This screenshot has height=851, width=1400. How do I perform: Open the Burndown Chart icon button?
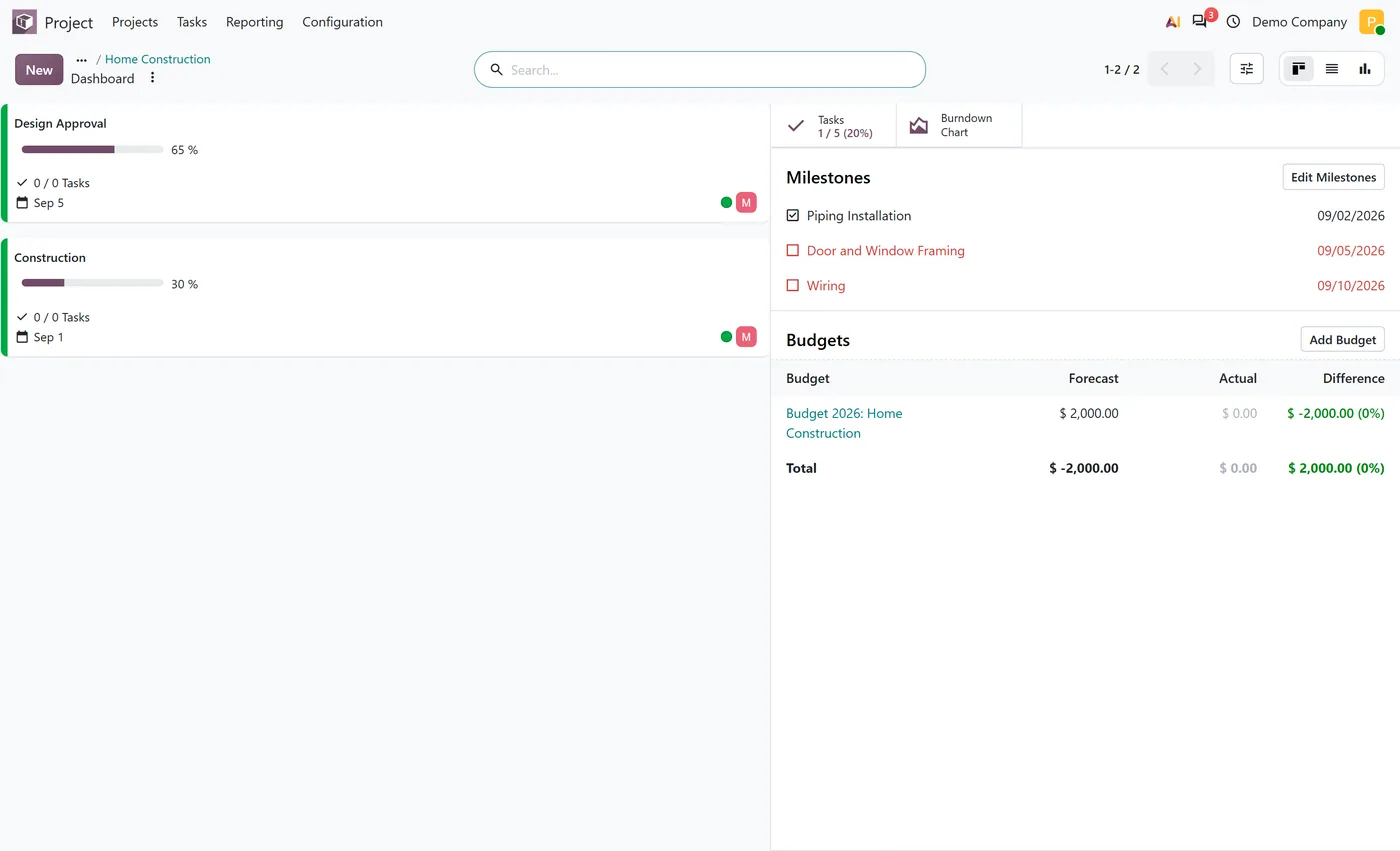(x=959, y=125)
